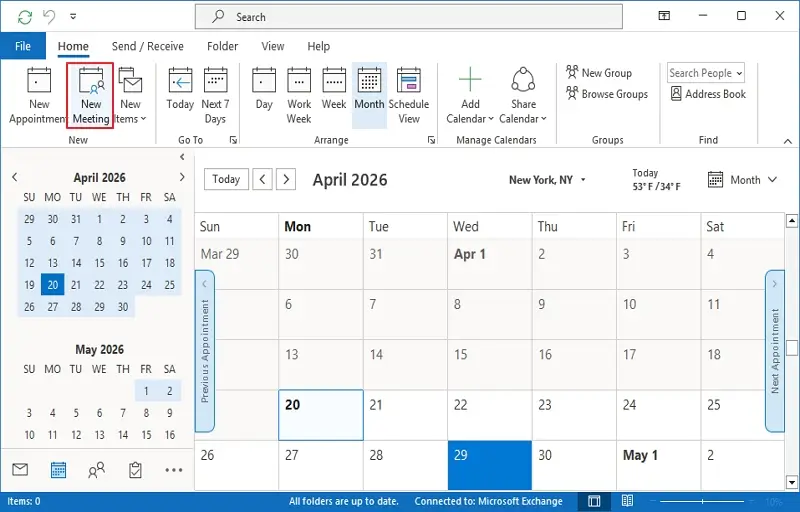Click today's weather forecast 53°F/34°F
The height and width of the screenshot is (512, 800).
[656, 180]
